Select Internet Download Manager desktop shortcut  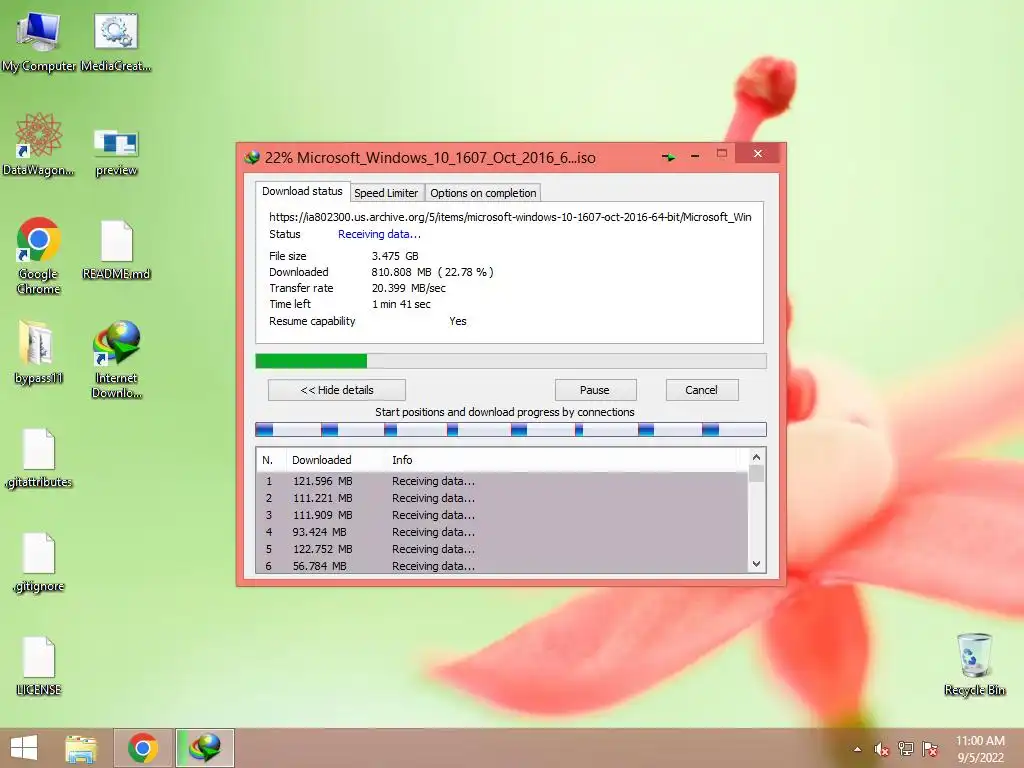116,359
